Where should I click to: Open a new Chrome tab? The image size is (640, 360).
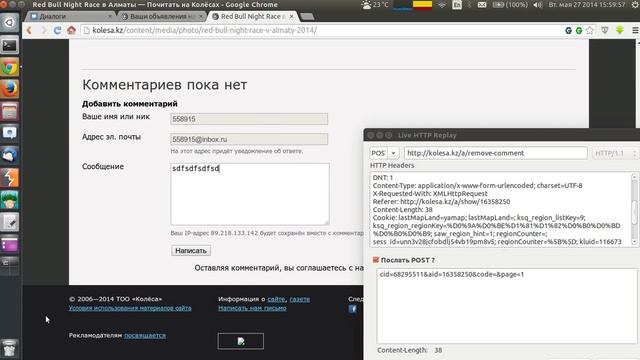click(x=307, y=16)
